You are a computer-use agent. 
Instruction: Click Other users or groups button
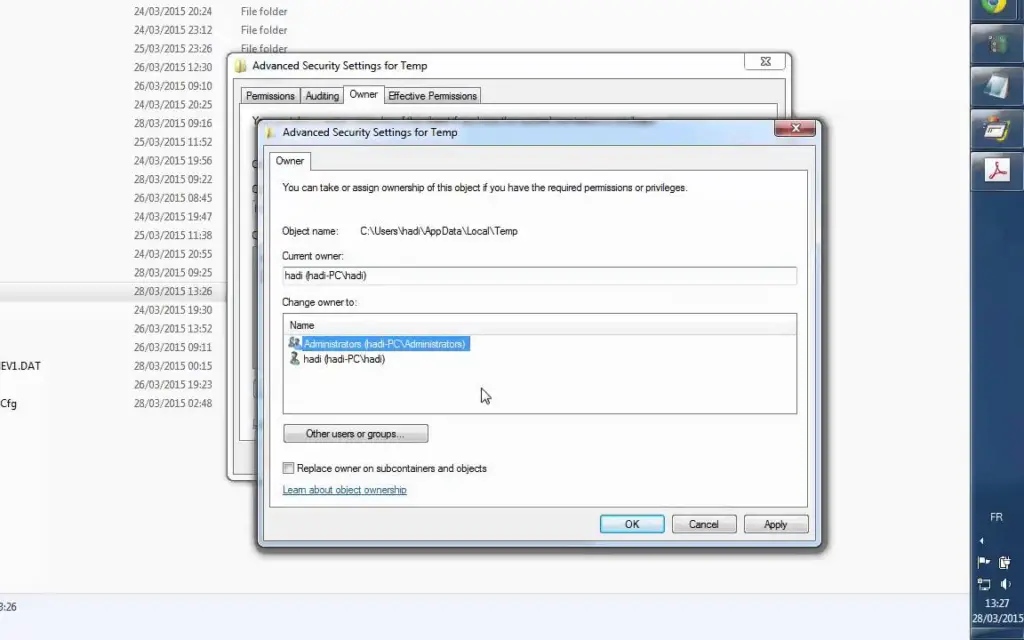[355, 434]
